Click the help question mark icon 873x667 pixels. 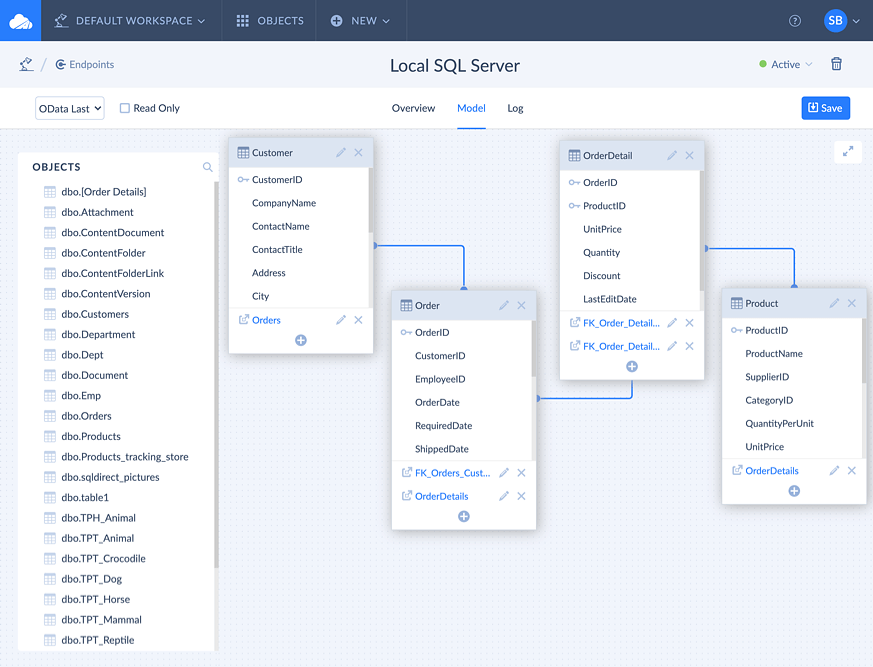795,21
